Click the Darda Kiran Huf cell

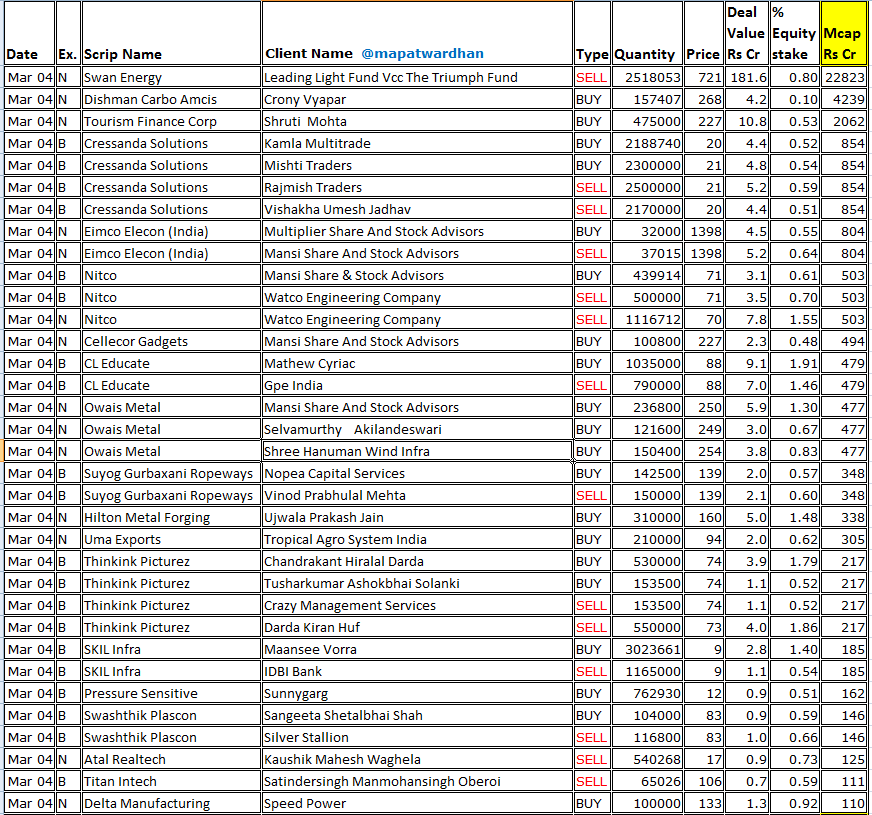click(417, 628)
